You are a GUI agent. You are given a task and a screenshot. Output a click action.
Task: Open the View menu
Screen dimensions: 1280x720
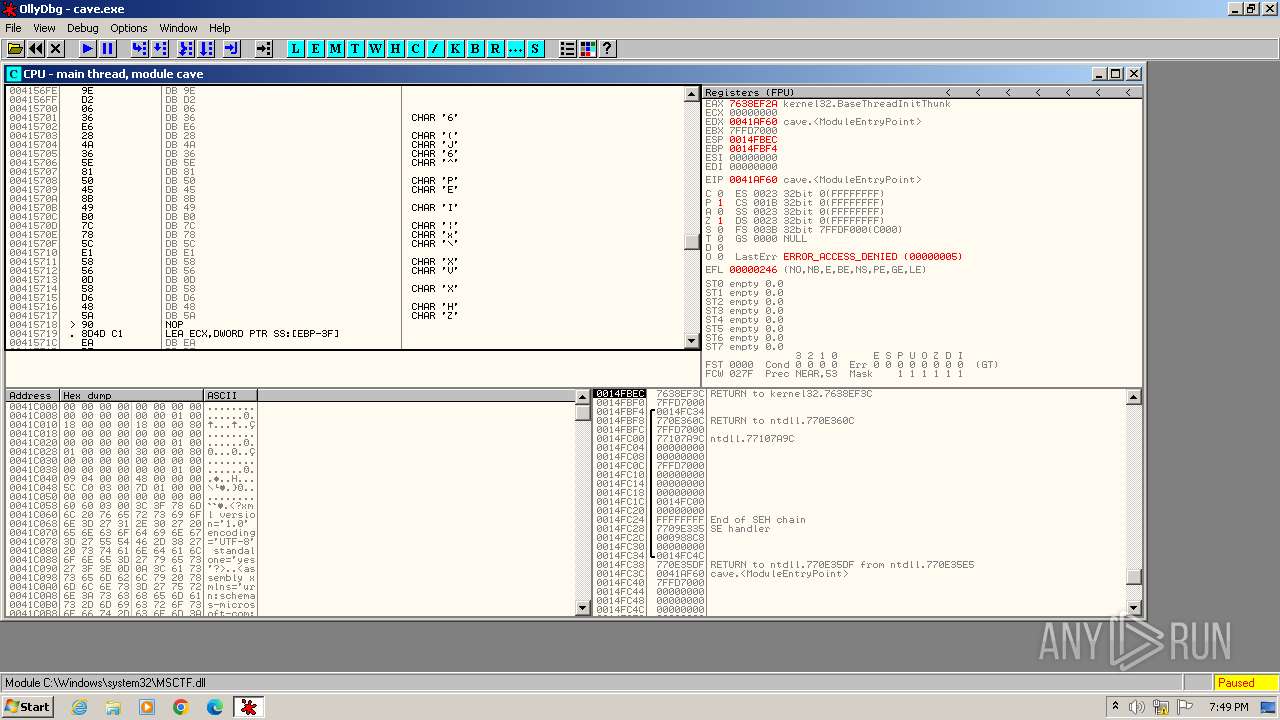pos(44,28)
